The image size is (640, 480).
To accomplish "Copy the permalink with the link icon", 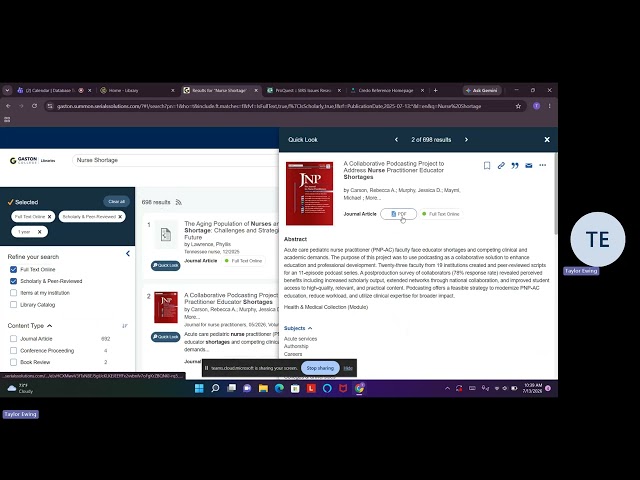I will [501, 165].
